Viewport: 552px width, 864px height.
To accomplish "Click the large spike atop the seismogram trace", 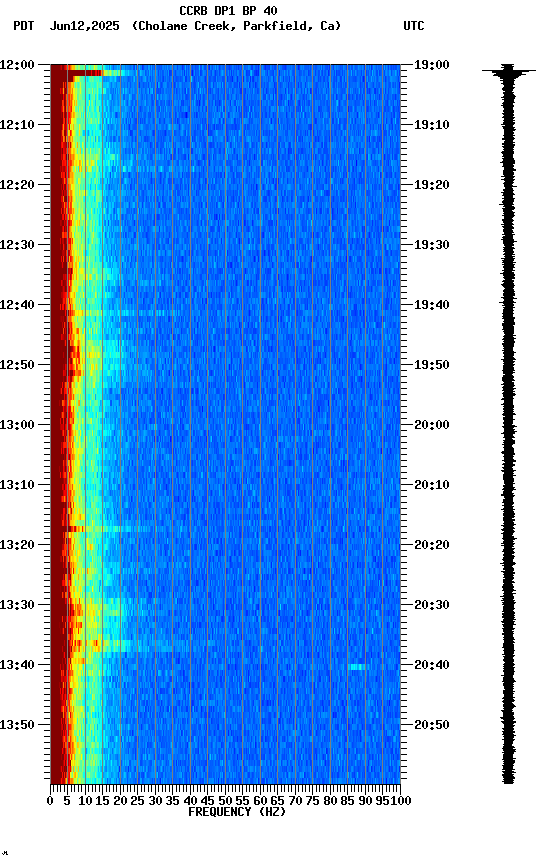I will (x=508, y=71).
